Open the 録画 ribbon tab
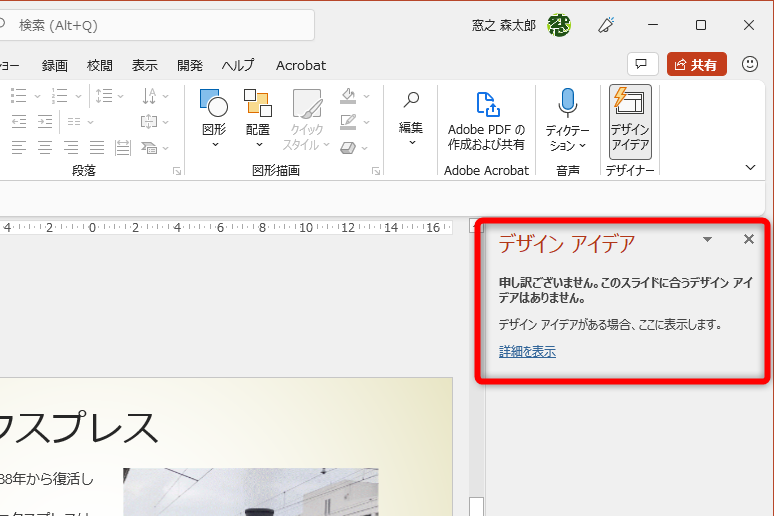This screenshot has height=516, width=774. pos(55,65)
